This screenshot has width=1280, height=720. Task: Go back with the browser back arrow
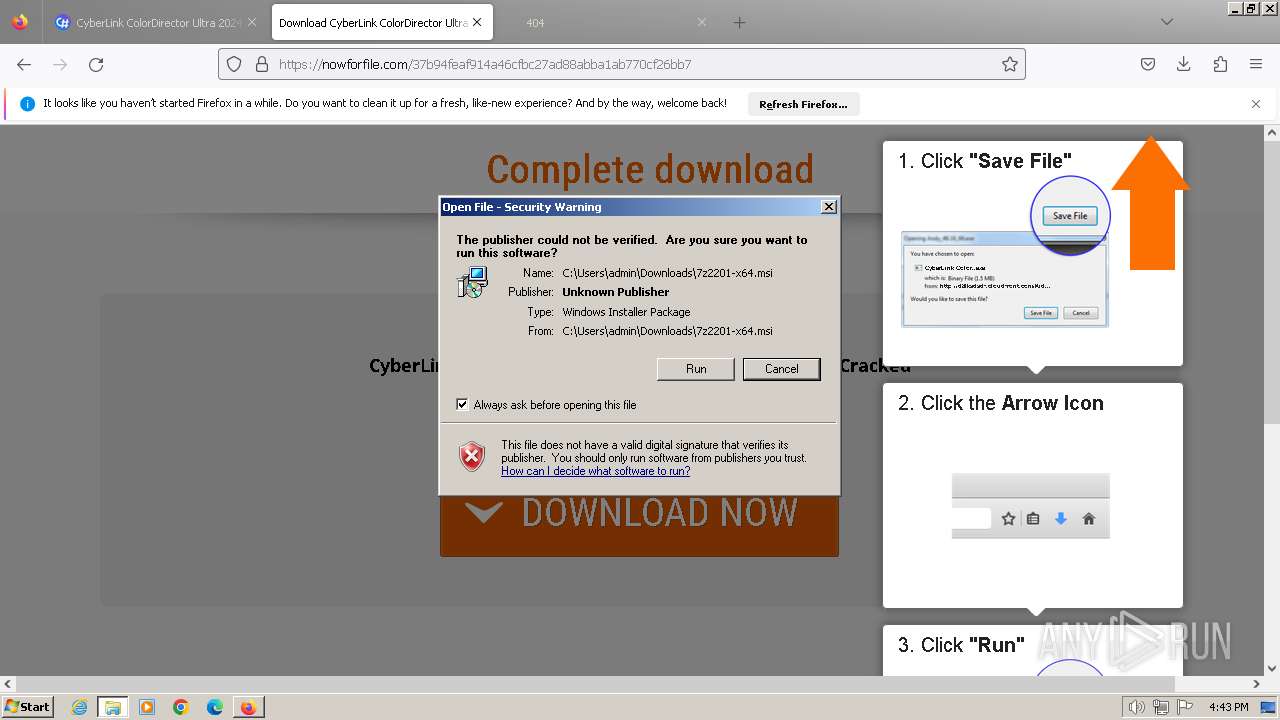coord(24,64)
